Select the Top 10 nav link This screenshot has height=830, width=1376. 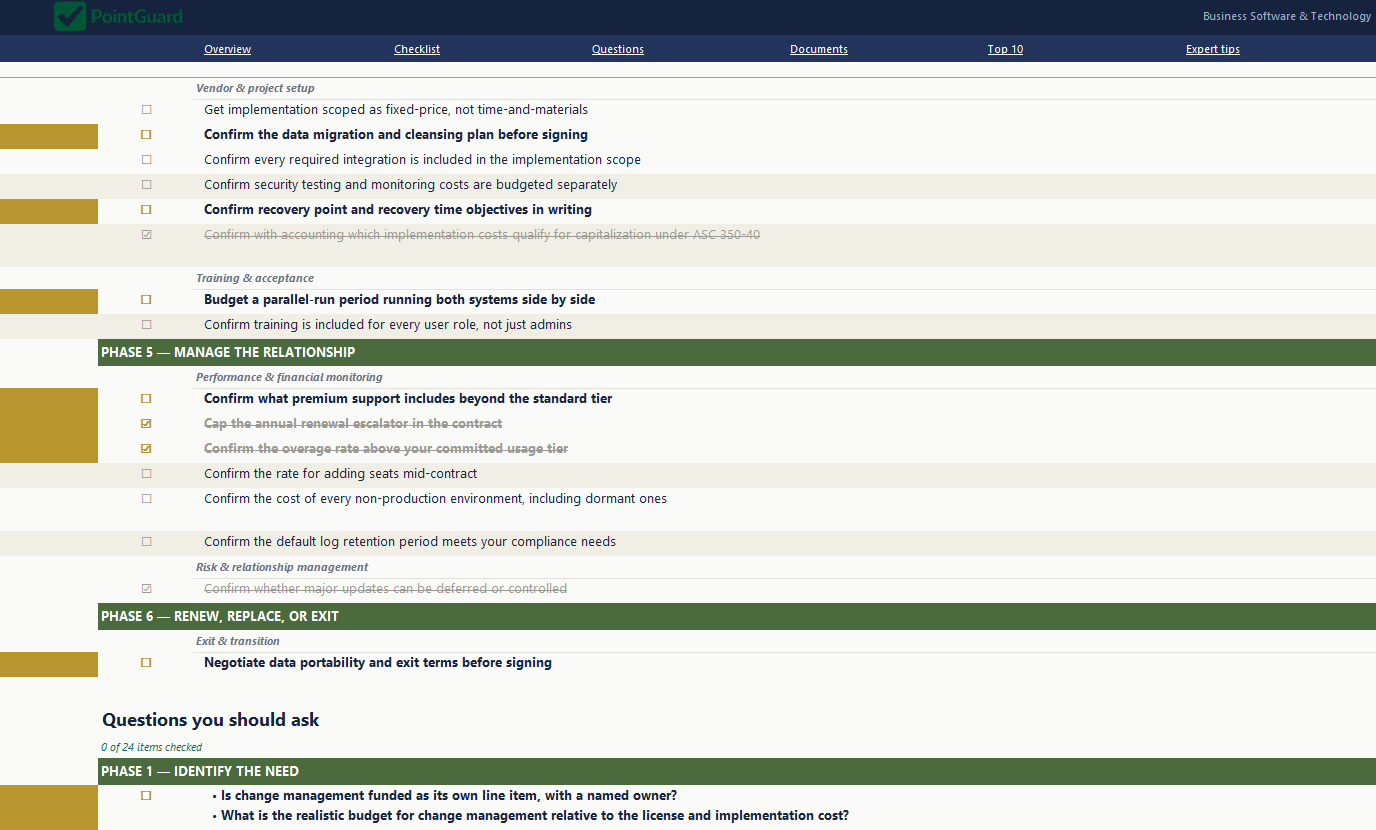point(1005,49)
